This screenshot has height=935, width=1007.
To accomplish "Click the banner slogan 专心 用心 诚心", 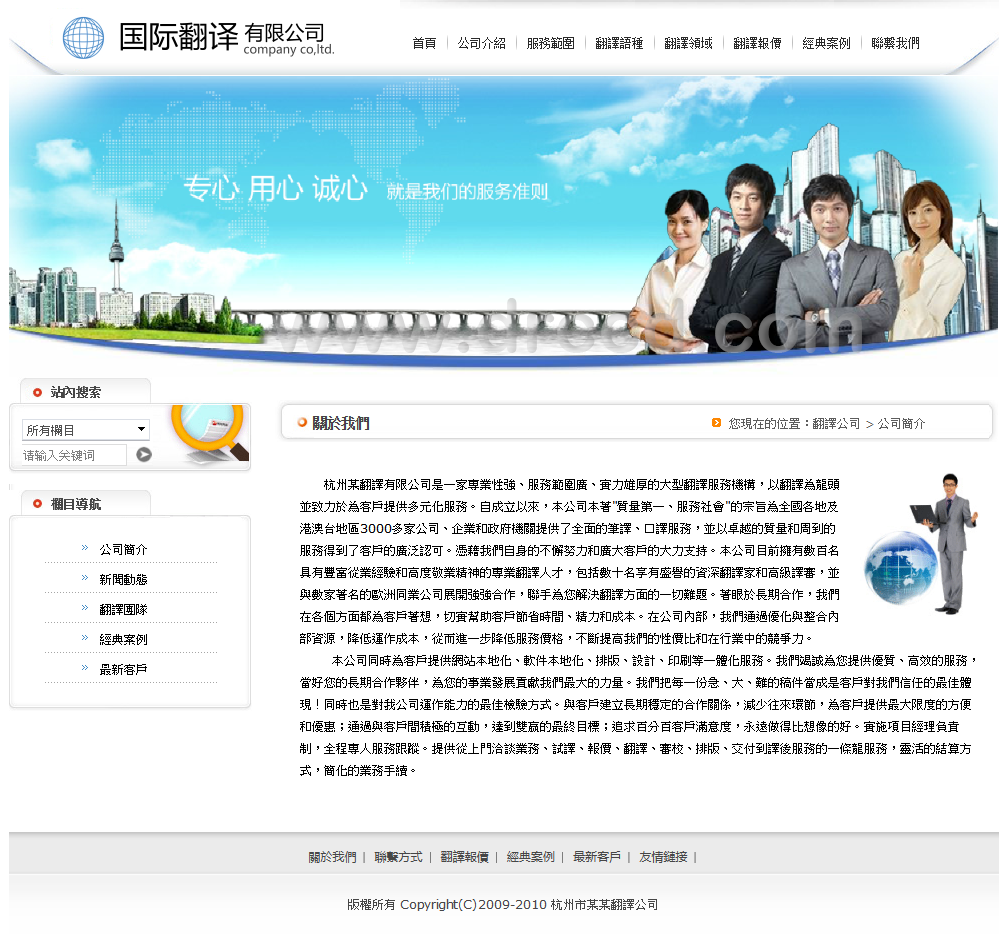I will pos(276,189).
